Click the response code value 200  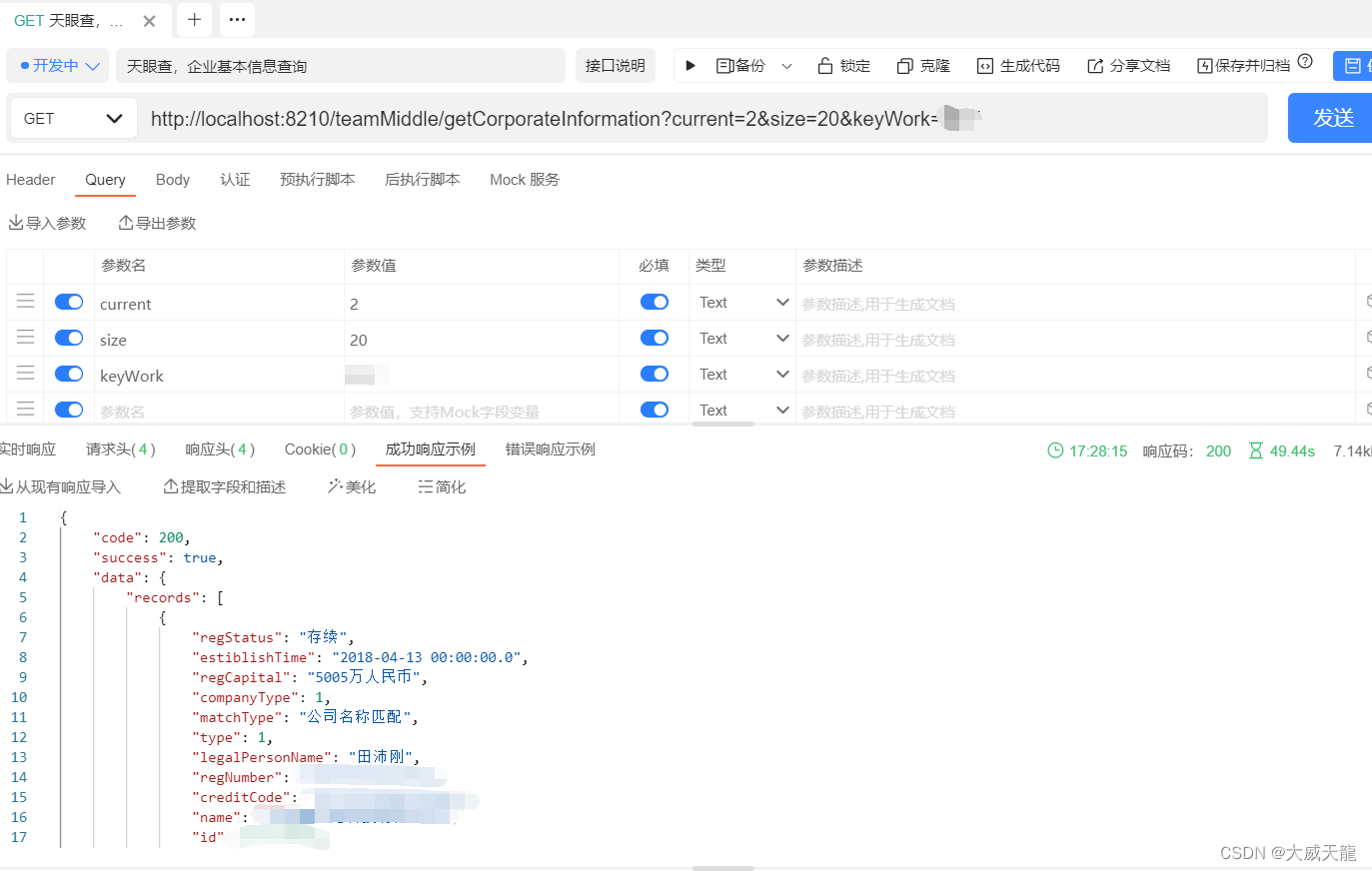point(1219,450)
